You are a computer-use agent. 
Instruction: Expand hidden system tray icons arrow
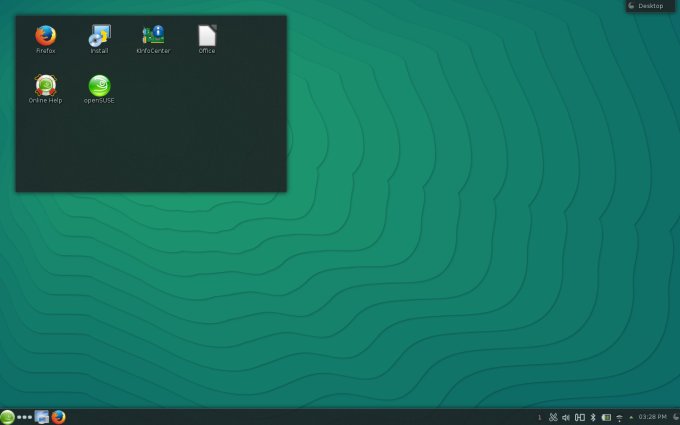631,417
